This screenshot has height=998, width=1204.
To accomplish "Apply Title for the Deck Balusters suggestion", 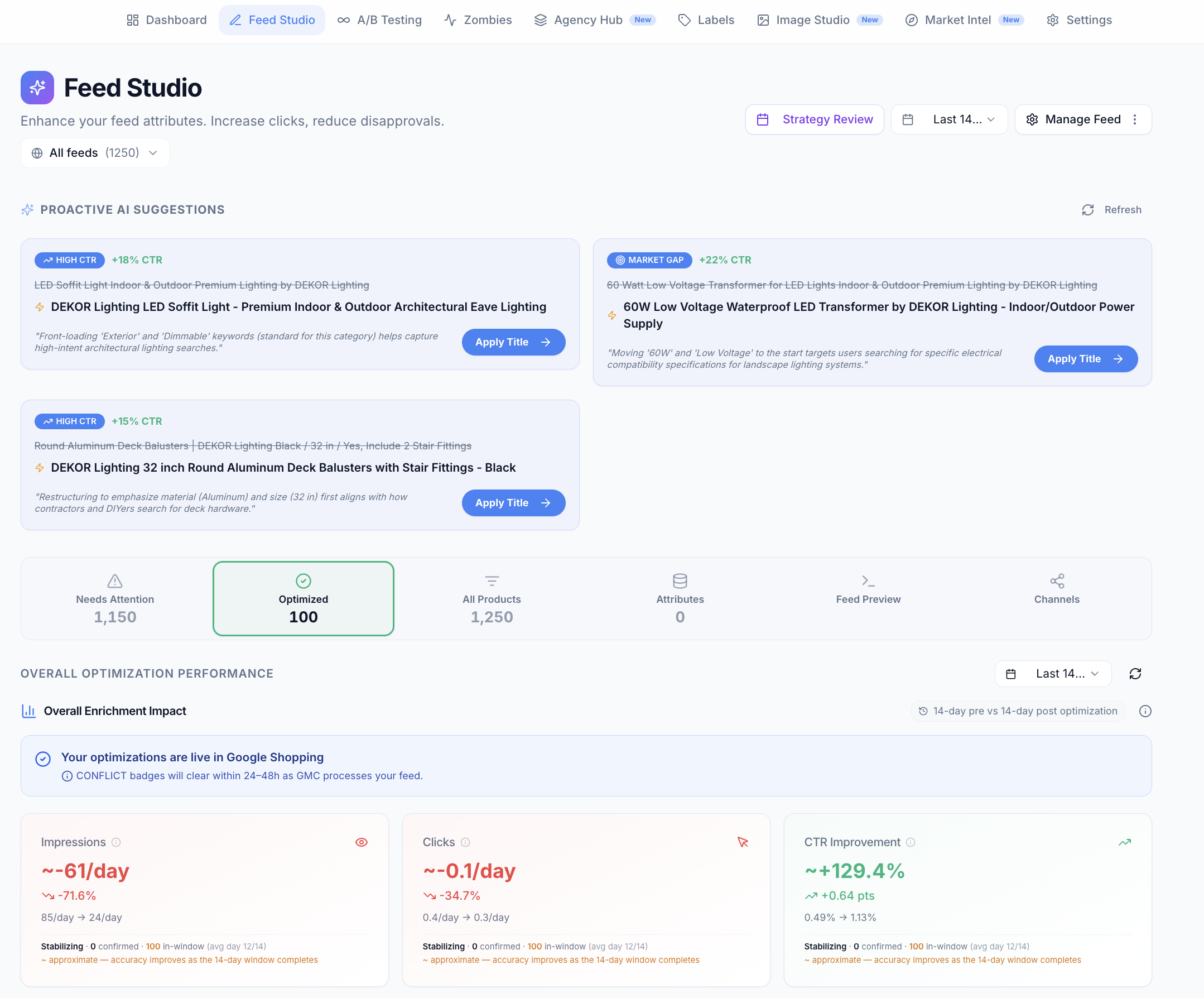I will (x=514, y=503).
